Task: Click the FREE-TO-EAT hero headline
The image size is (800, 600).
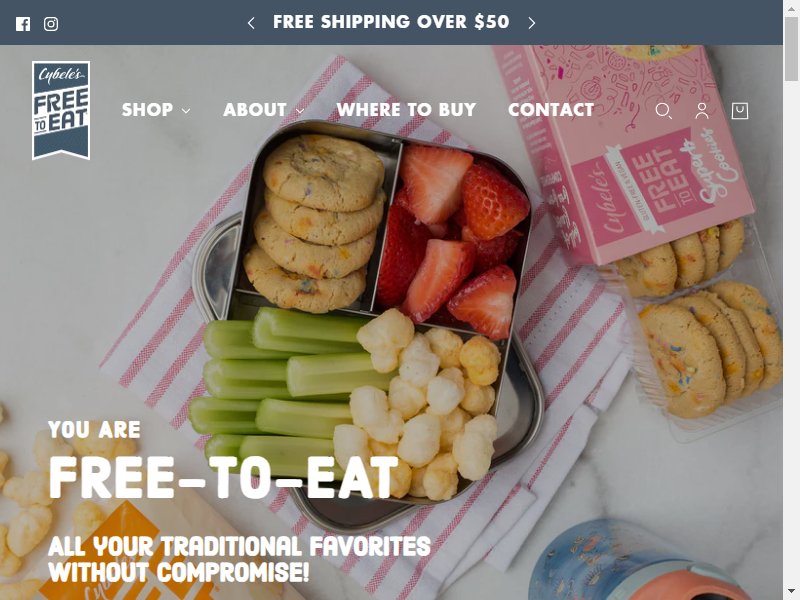Action: 223,478
